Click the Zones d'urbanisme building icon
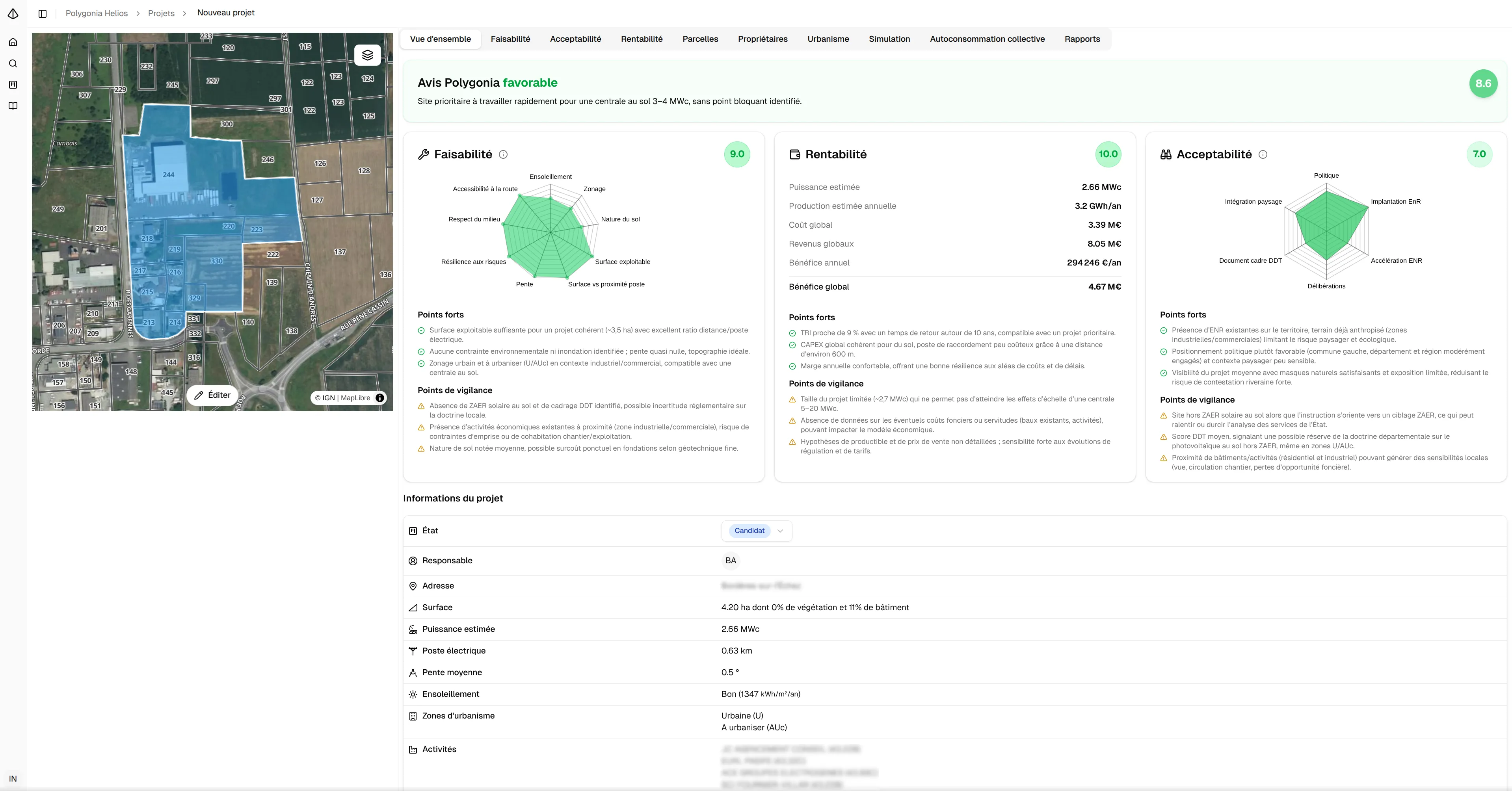 coord(413,716)
